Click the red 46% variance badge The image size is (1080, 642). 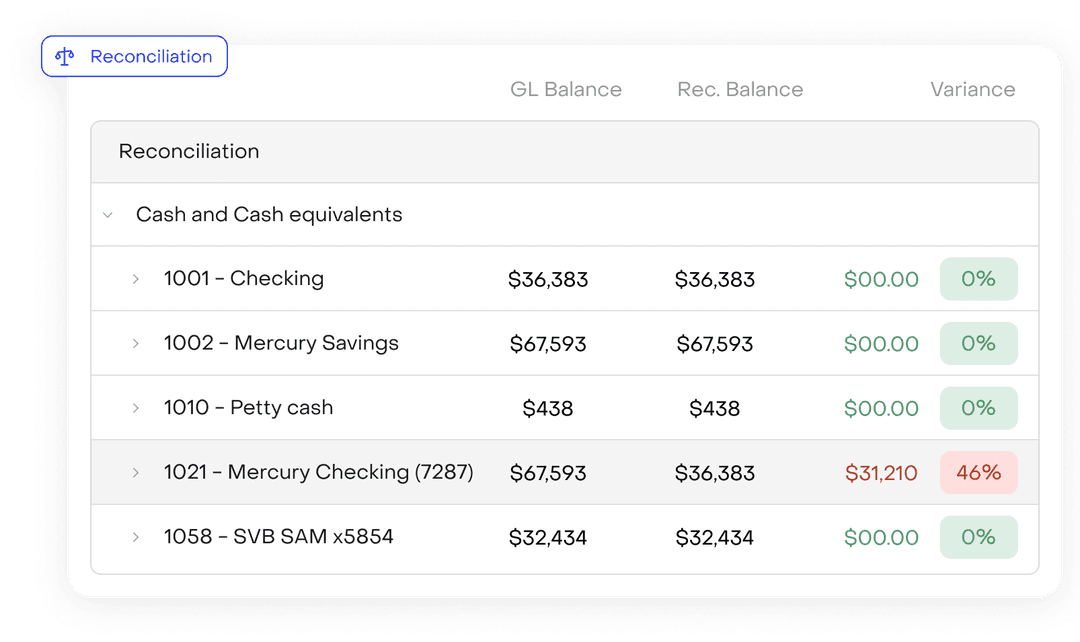pyautogui.click(x=978, y=473)
